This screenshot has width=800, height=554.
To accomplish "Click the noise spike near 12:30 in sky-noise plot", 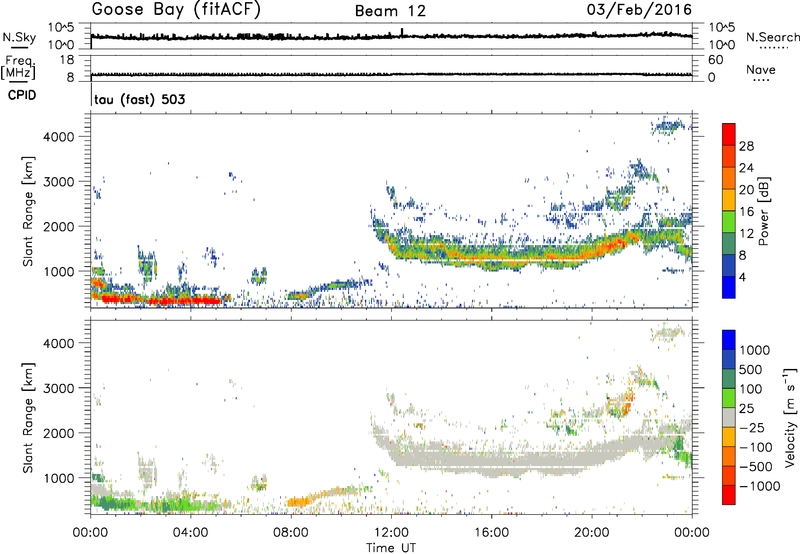I will coord(402,32).
